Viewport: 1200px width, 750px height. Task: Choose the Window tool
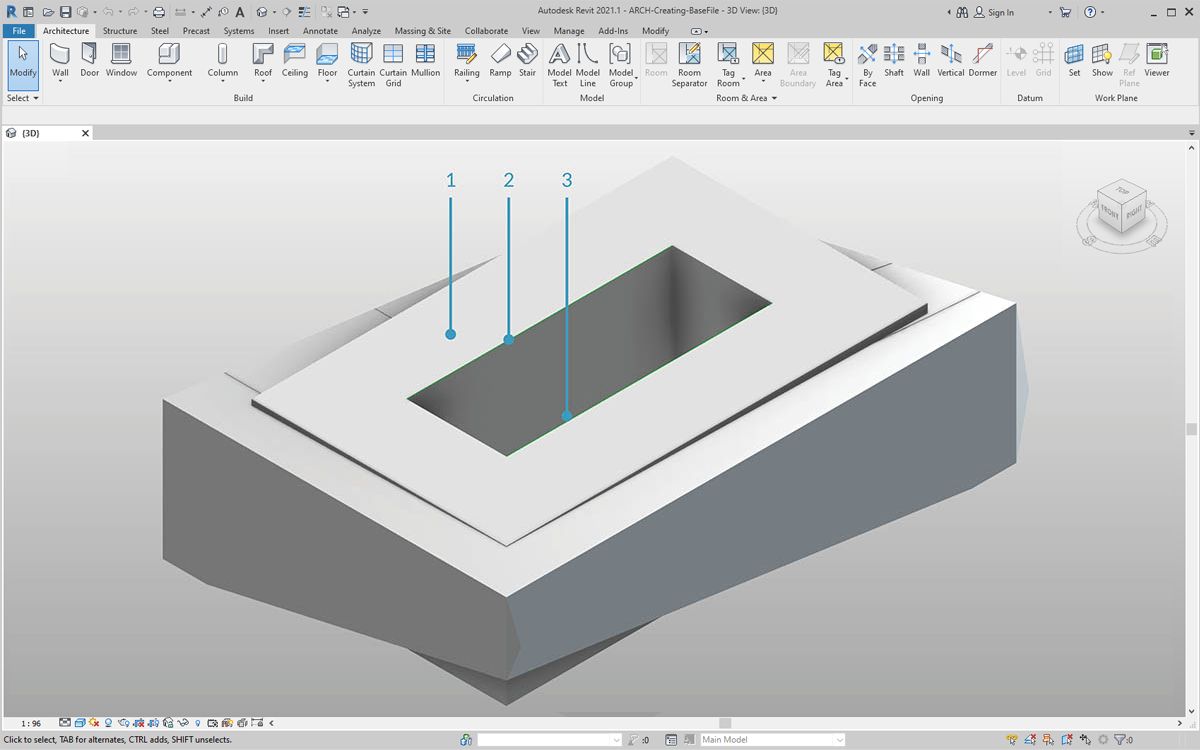pyautogui.click(x=121, y=60)
